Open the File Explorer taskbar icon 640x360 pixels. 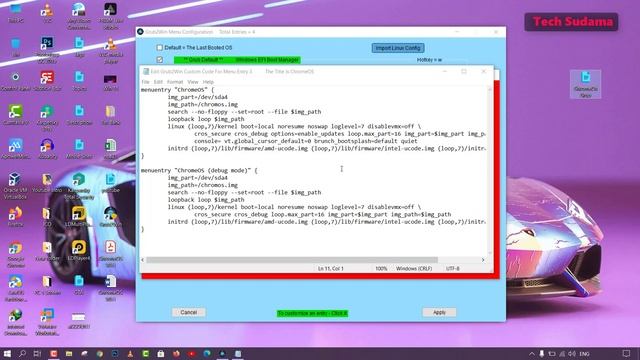[69, 353]
